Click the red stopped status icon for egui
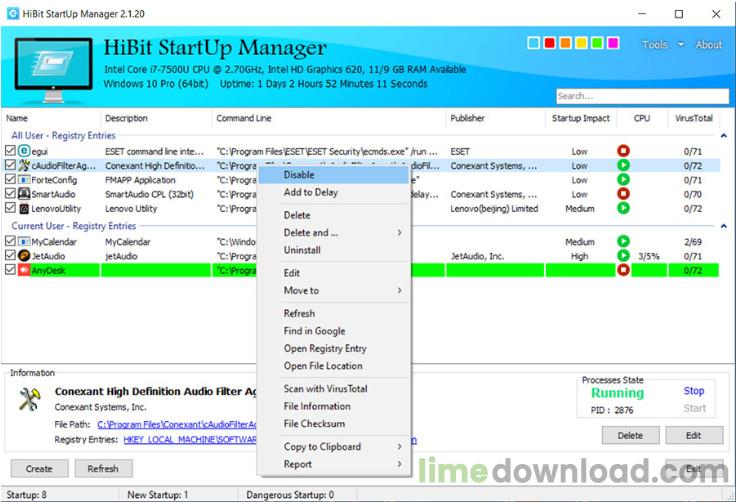Screen dimensions: 736x502 tap(623, 151)
